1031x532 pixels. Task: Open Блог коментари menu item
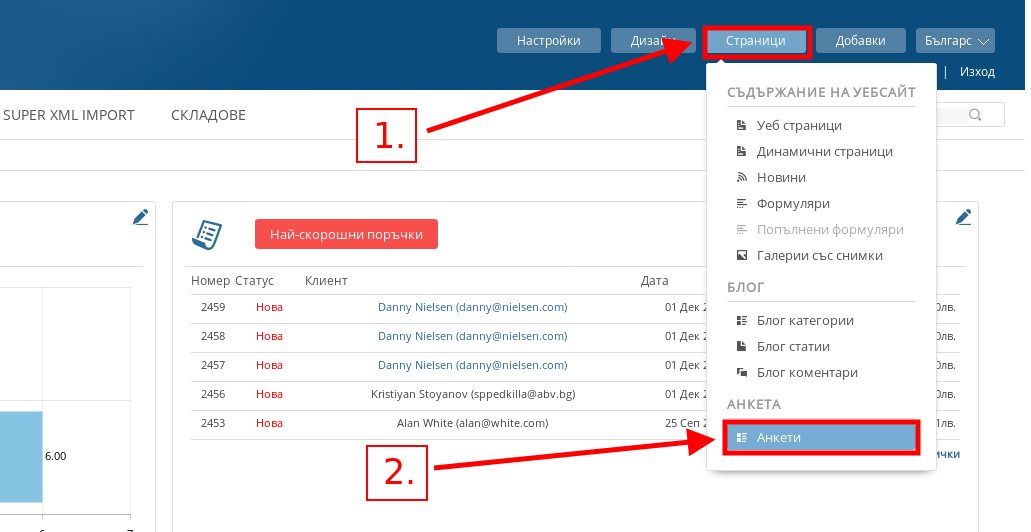[807, 373]
